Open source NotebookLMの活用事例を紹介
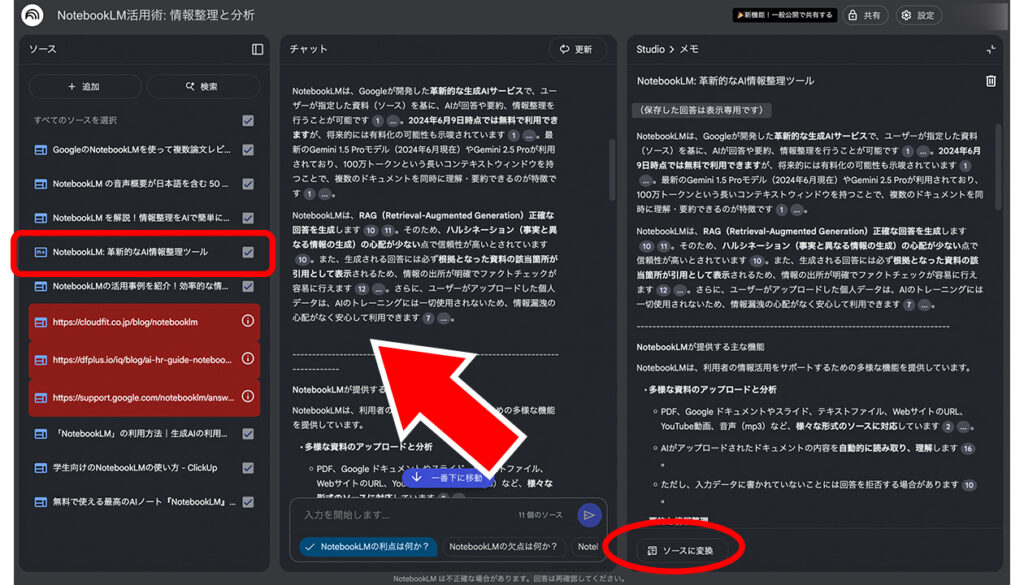This screenshot has height=585, width=1024. click(x=140, y=287)
